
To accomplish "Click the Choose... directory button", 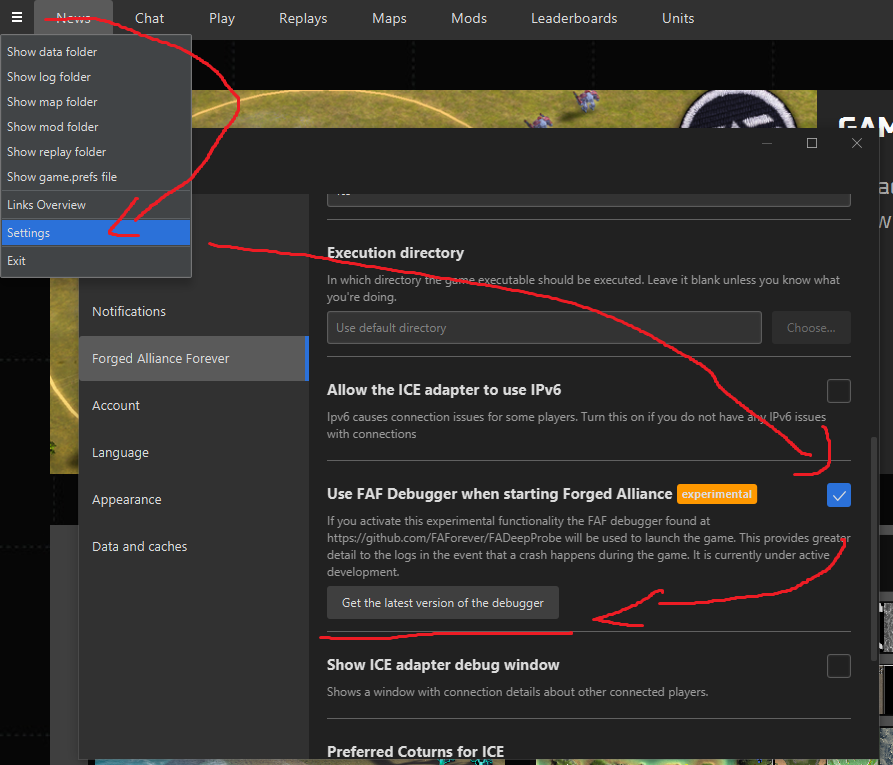I will click(811, 328).
